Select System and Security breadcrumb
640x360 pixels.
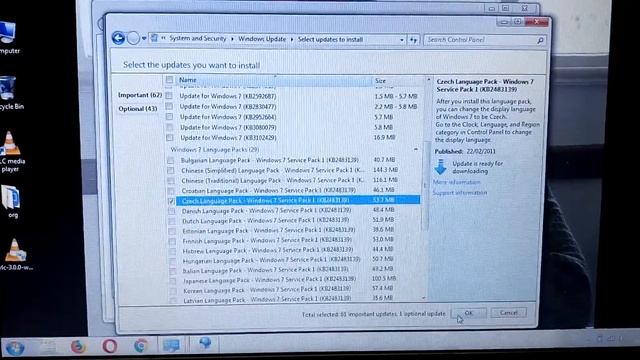click(198, 38)
